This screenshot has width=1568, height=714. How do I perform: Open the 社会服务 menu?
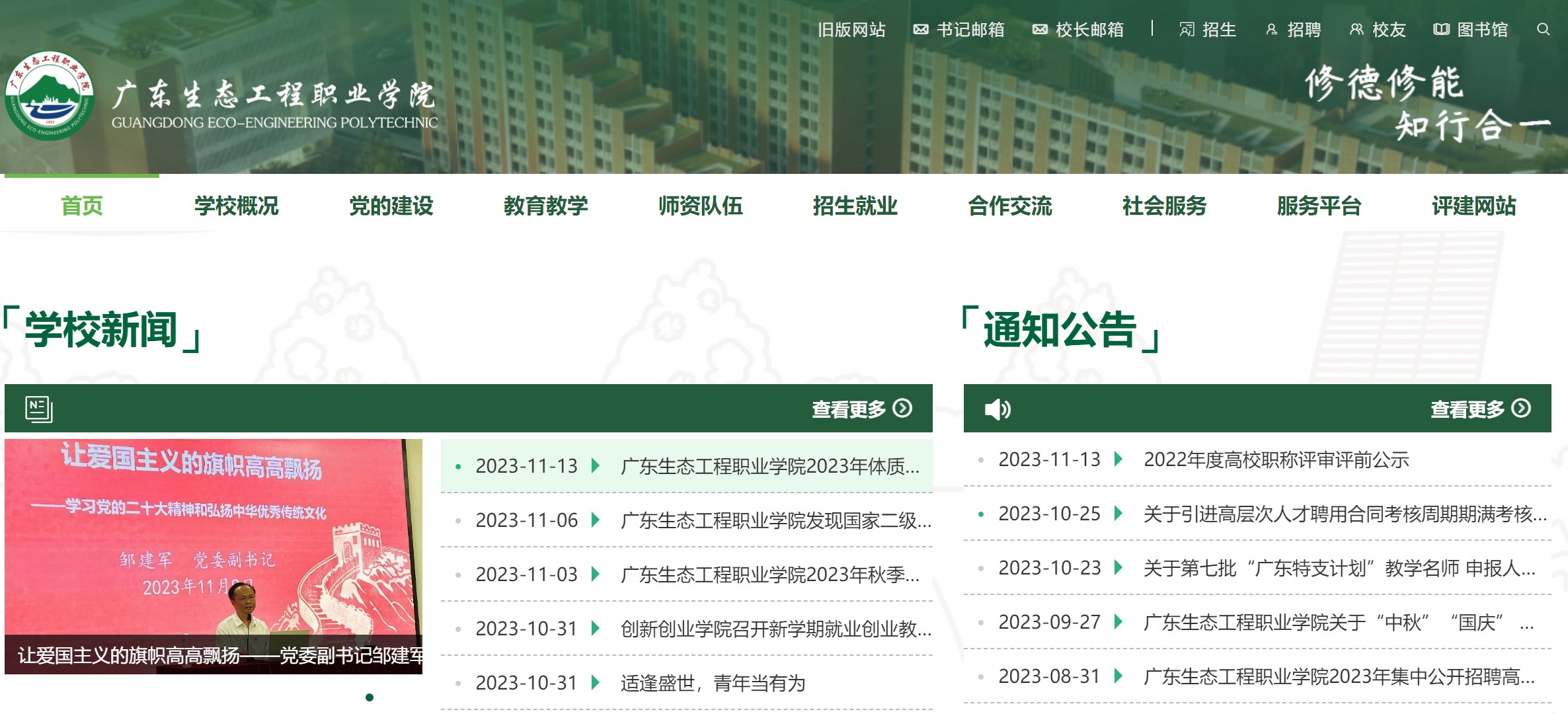(x=1165, y=206)
